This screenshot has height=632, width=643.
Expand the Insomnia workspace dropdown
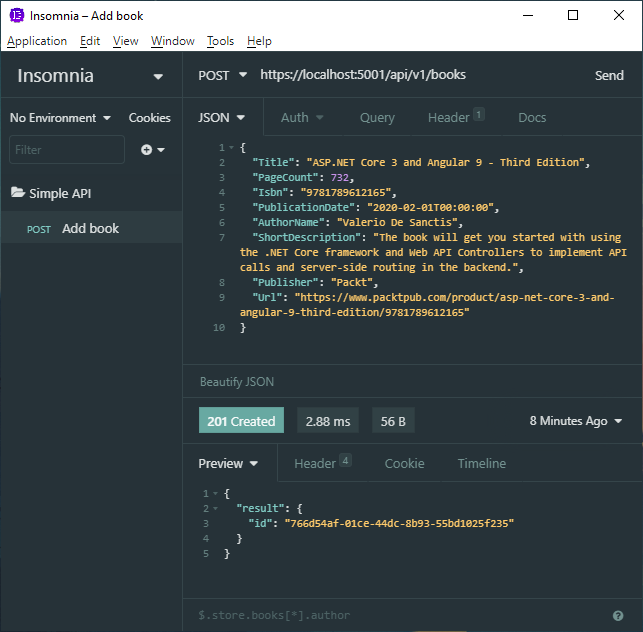point(158,76)
